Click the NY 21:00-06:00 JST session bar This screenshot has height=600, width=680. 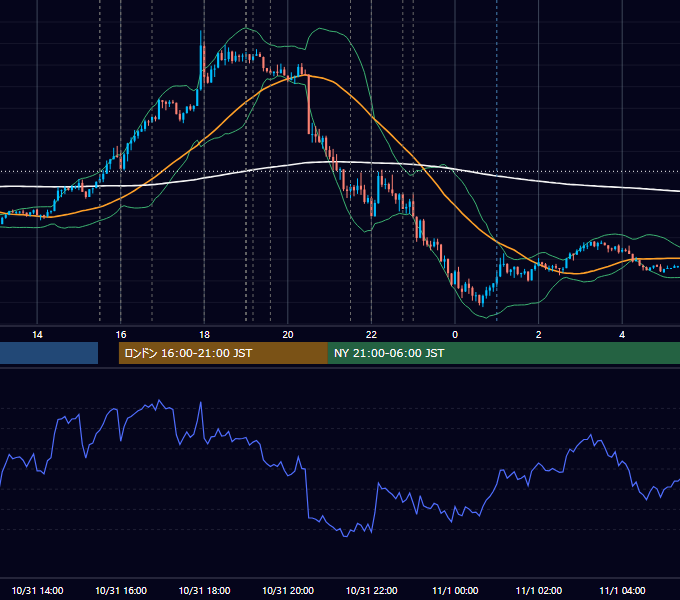pyautogui.click(x=503, y=353)
